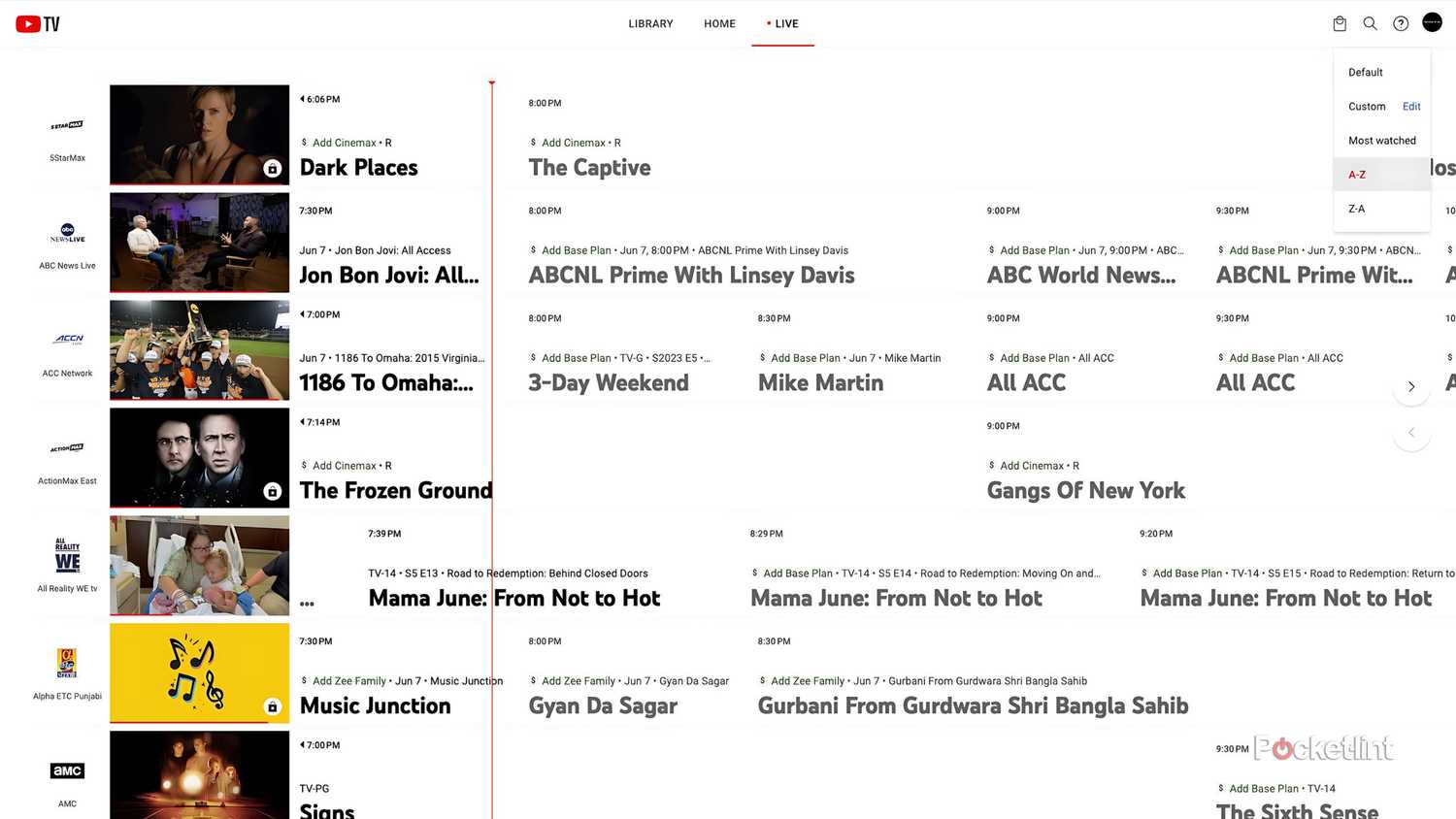Switch to the LIBRARY tab
This screenshot has height=819, width=1456.
(x=650, y=23)
